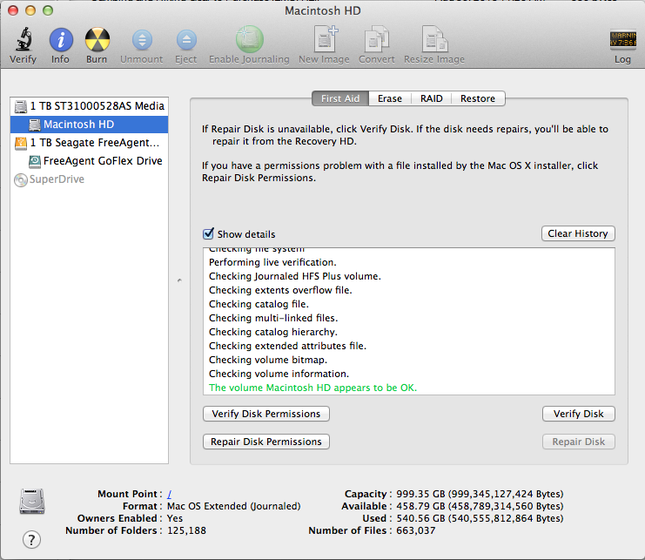The height and width of the screenshot is (560, 645).
Task: Switch to the First Aid tab
Action: pyautogui.click(x=340, y=99)
